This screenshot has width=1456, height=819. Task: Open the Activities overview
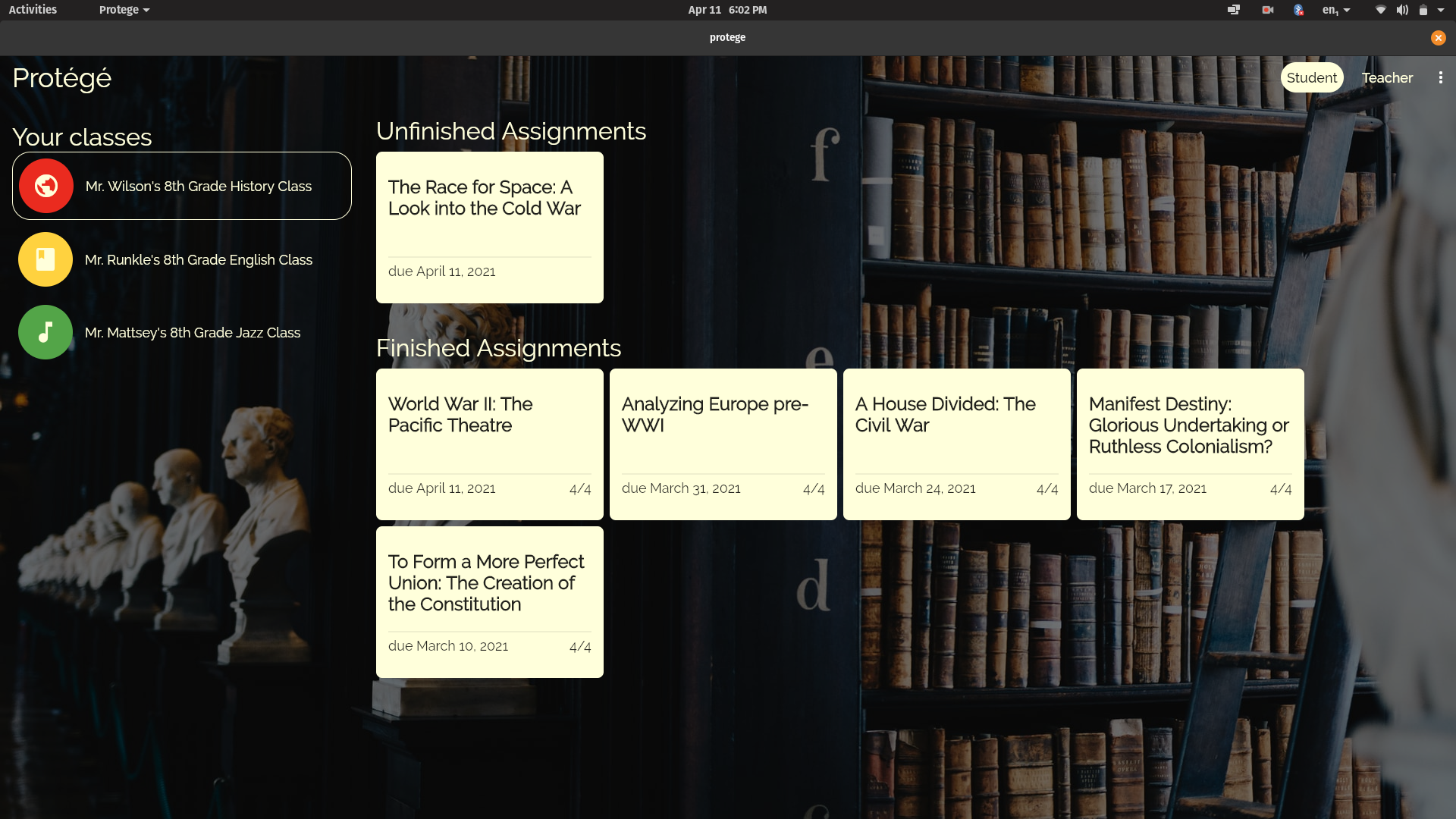tap(33, 10)
